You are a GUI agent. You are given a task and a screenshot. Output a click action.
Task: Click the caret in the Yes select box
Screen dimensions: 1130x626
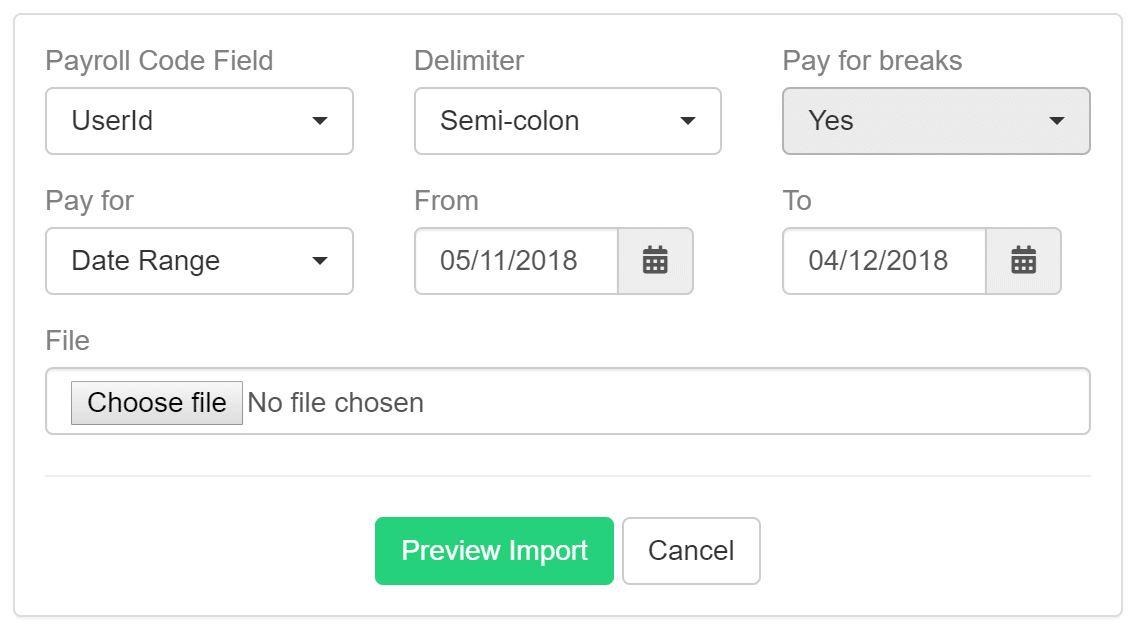click(1056, 121)
